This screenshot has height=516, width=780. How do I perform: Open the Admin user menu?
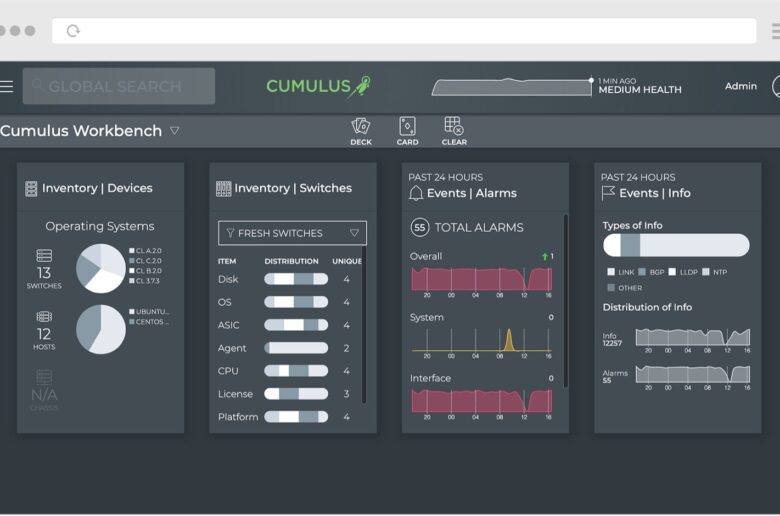[741, 86]
